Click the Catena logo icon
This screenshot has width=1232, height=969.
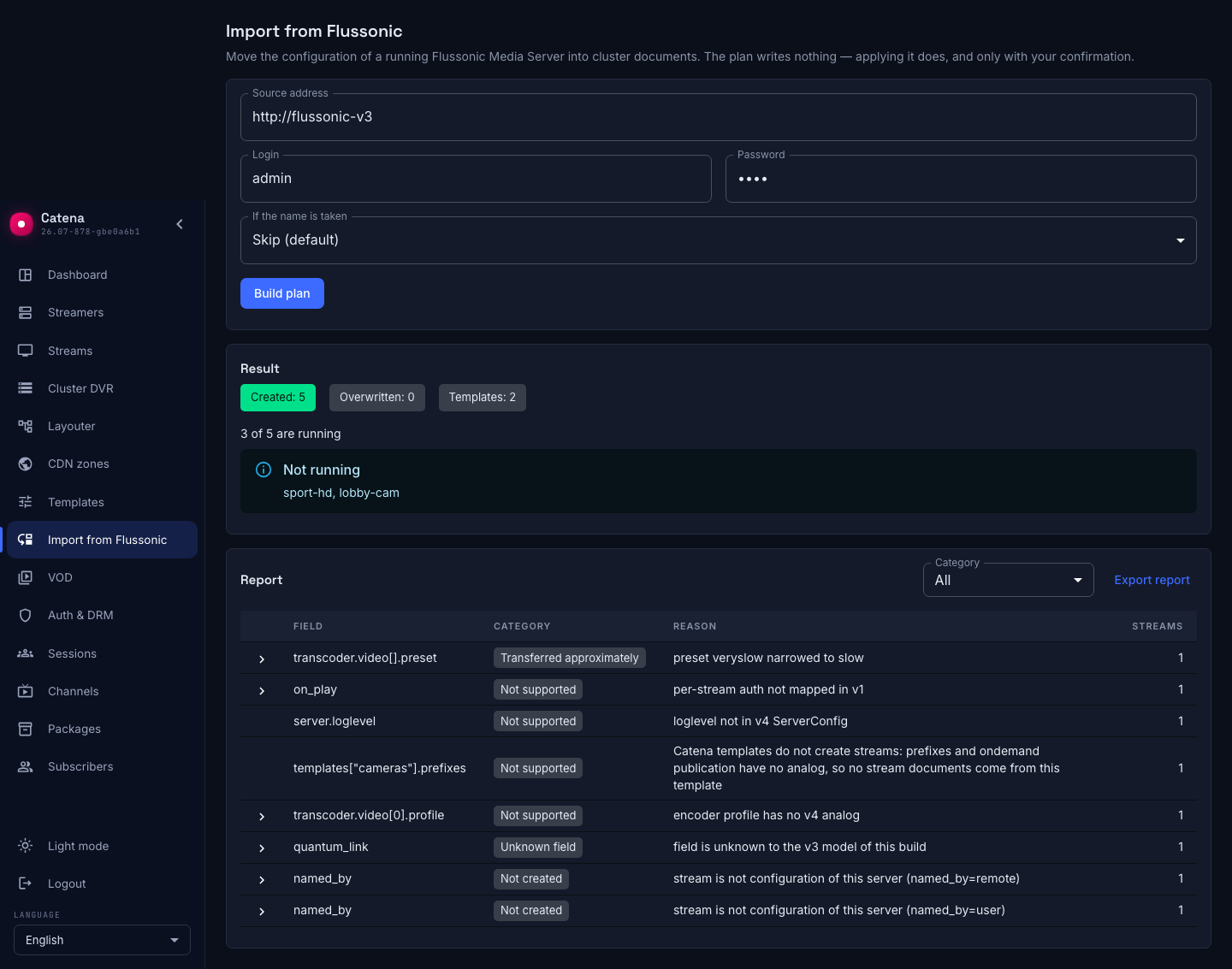click(x=21, y=224)
